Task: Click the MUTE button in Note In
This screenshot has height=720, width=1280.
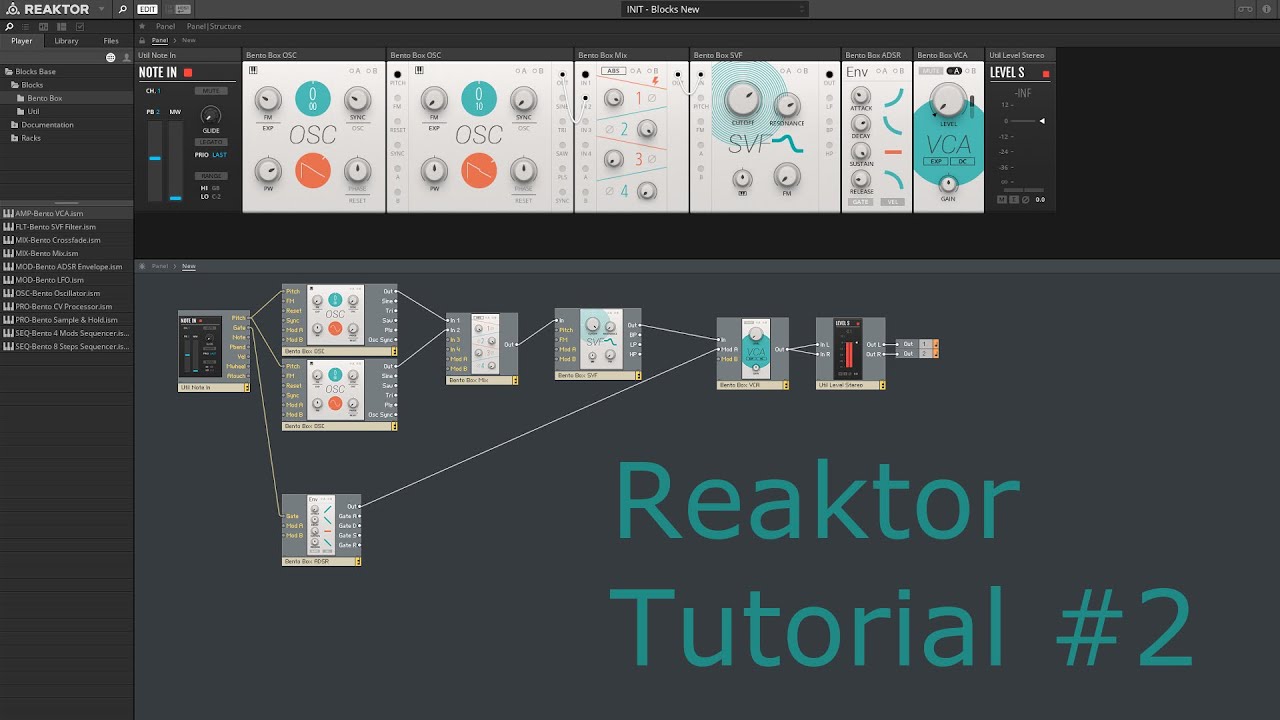Action: pos(211,91)
